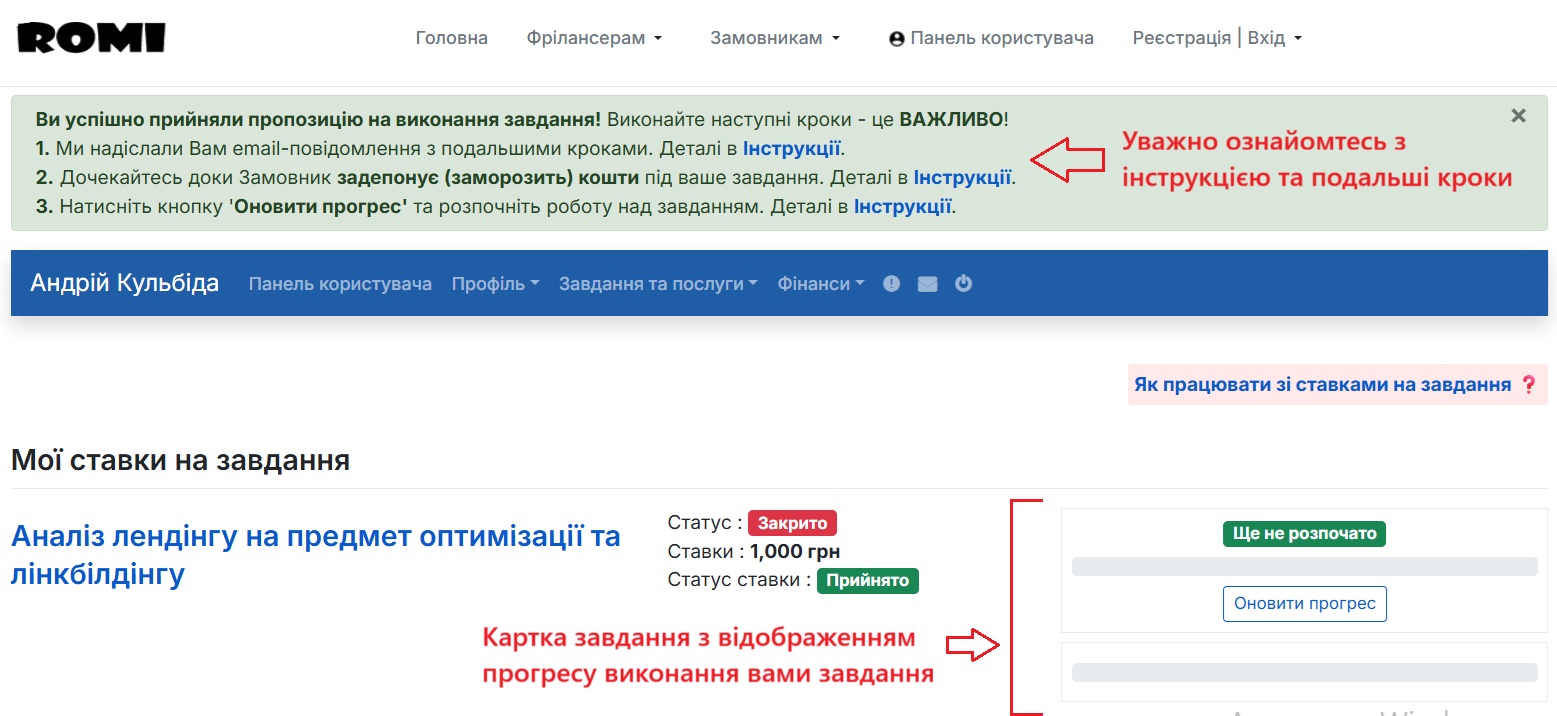This screenshot has height=716, width=1557.
Task: Open the Профіль dropdown
Action: 494,283
